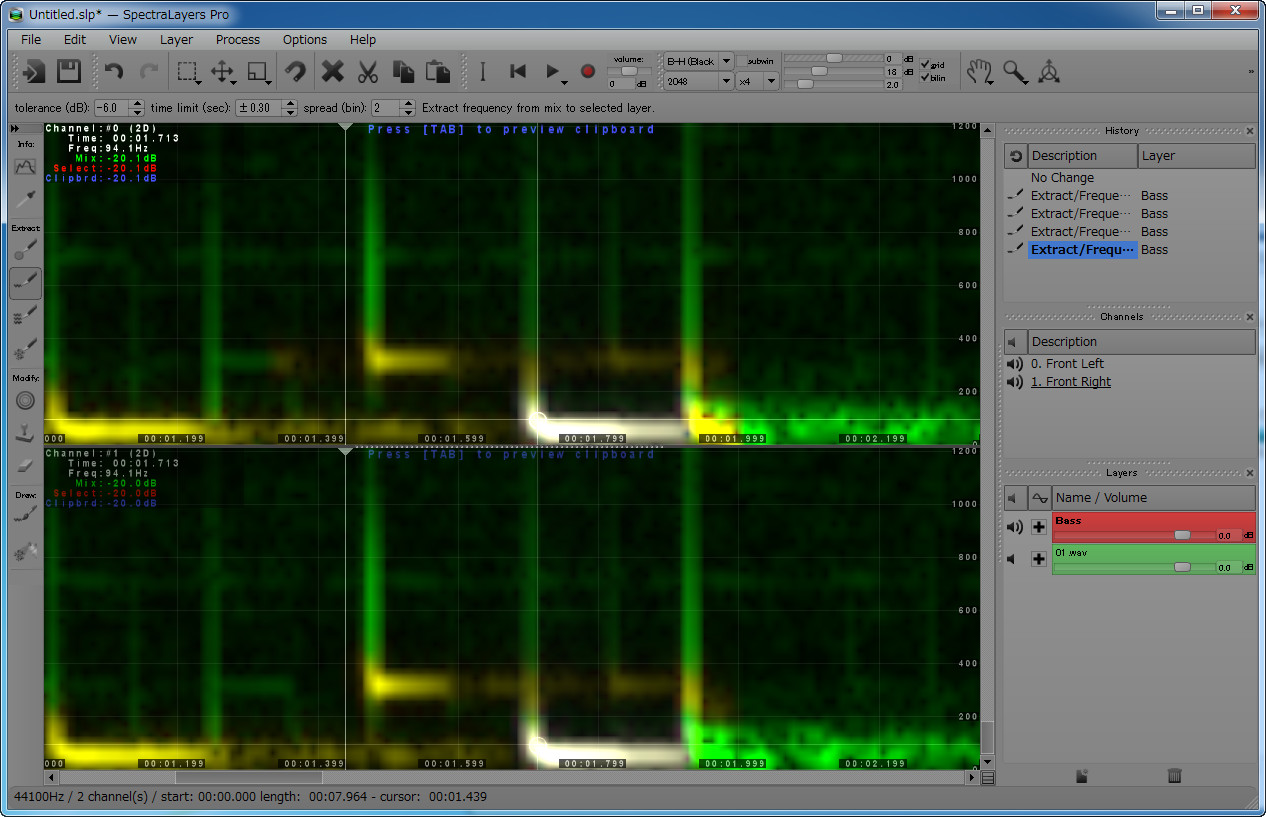Select the move tool with four arrows

pos(222,71)
